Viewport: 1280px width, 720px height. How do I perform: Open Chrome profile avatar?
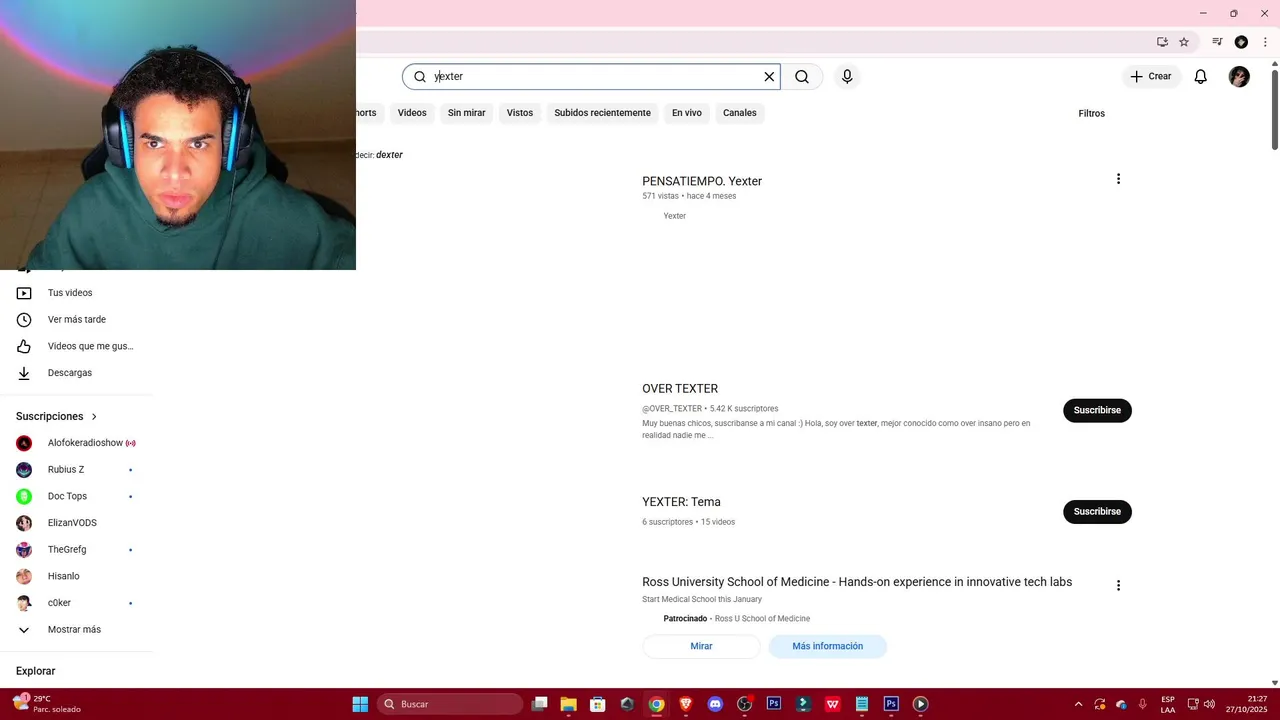(x=1241, y=42)
